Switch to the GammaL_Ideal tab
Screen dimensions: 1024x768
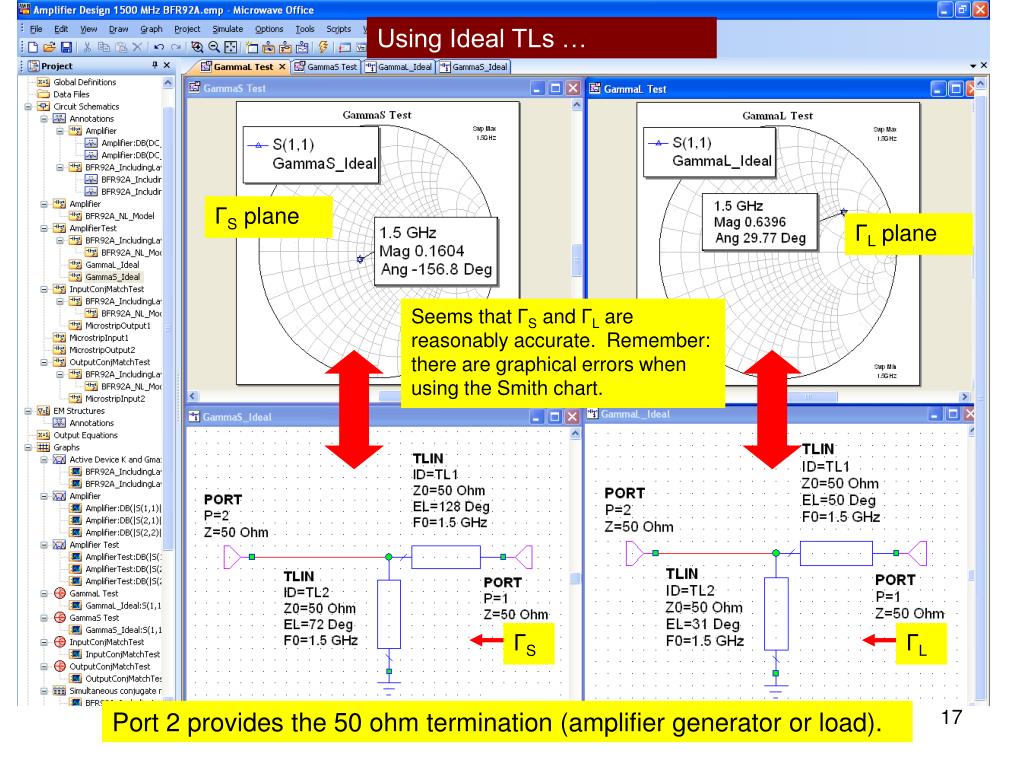click(398, 67)
